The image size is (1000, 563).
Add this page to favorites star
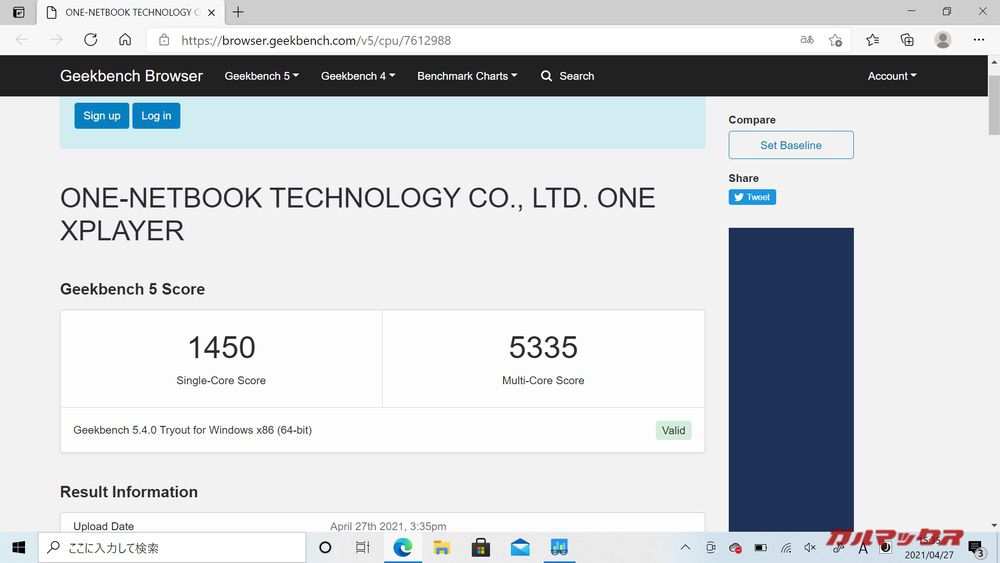pos(836,40)
